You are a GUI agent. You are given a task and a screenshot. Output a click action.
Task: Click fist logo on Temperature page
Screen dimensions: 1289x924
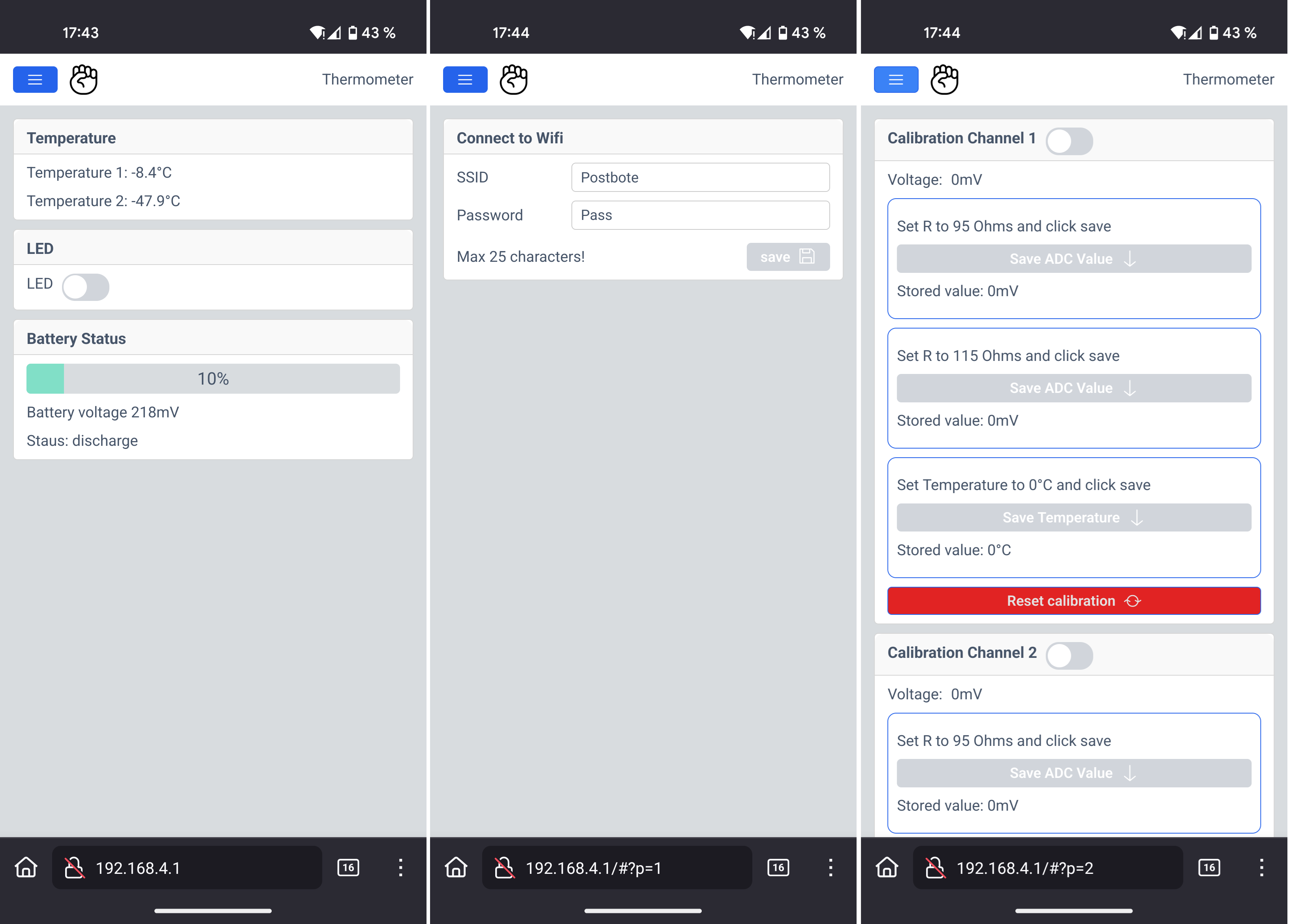84,79
